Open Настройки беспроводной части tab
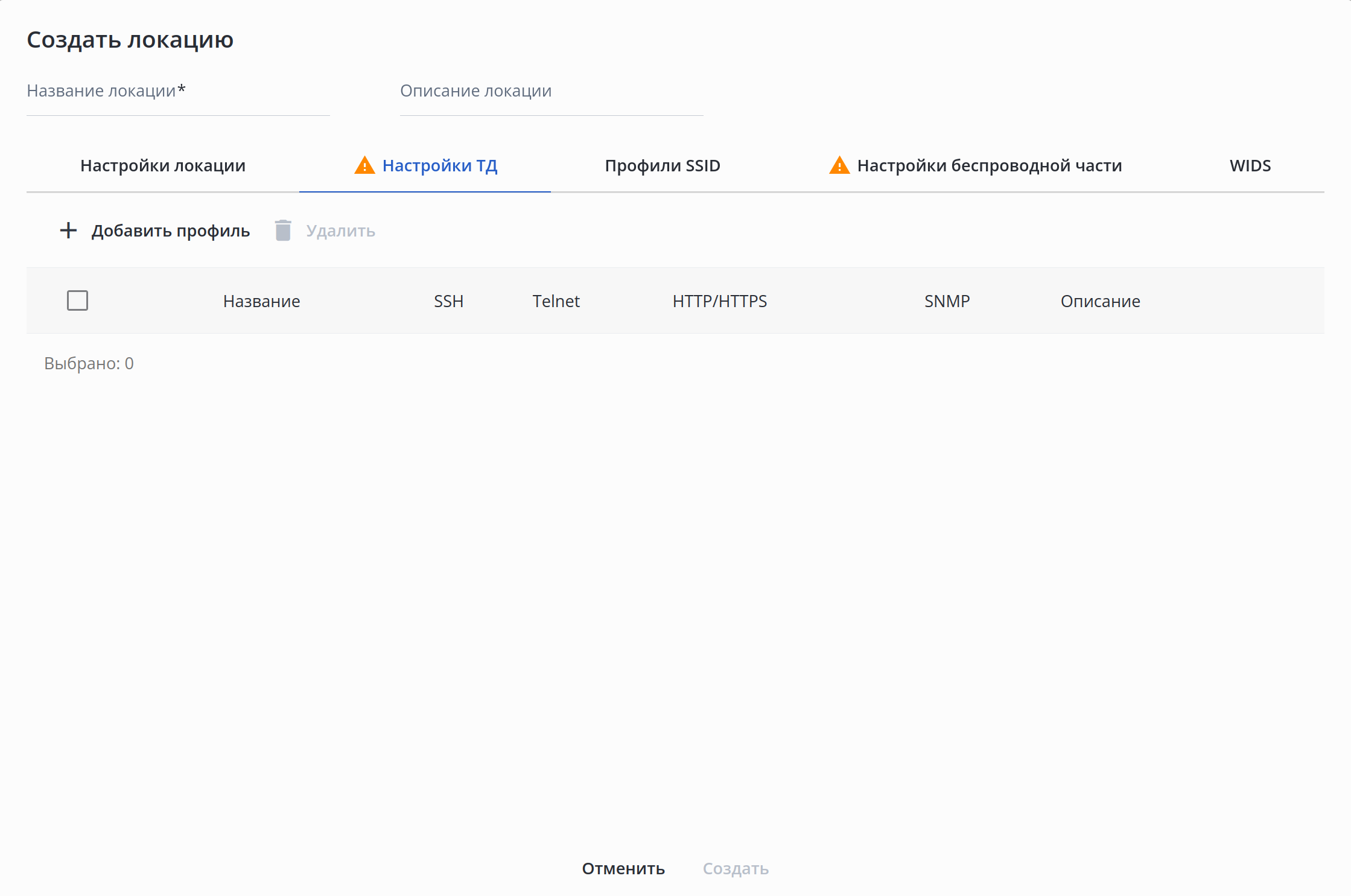Screen dimensions: 1351x896 990,166
